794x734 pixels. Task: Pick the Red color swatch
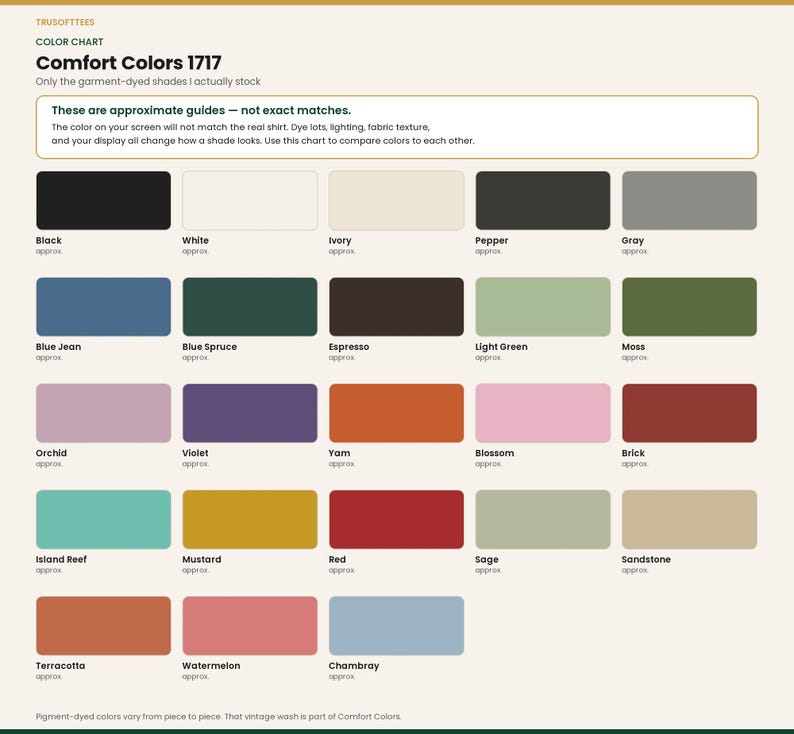(x=396, y=519)
